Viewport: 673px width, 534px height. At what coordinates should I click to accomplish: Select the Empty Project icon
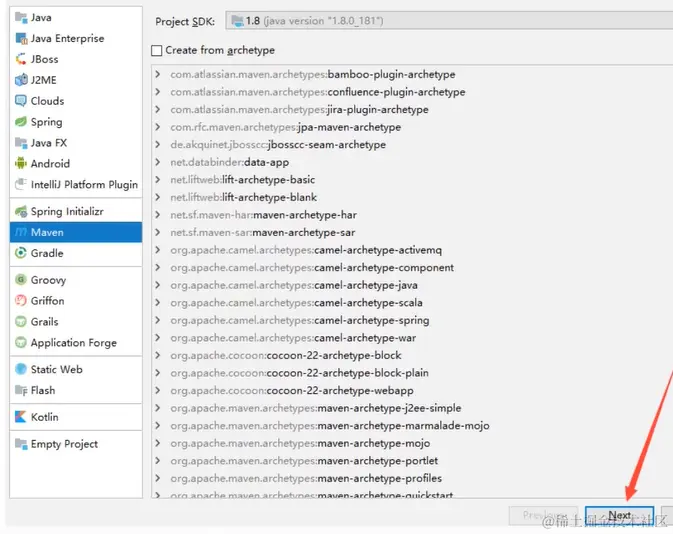21,444
